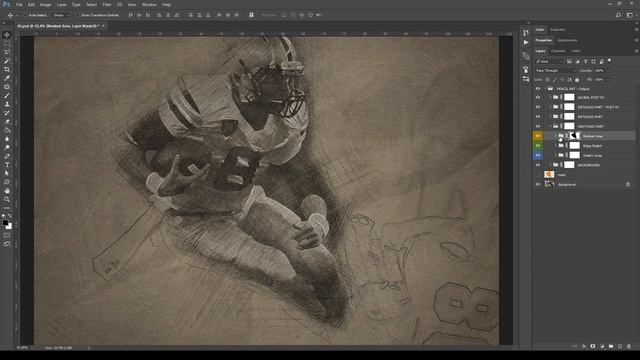Open the blend mode Pass Through dropdown
640x360 pixels.
(555, 71)
